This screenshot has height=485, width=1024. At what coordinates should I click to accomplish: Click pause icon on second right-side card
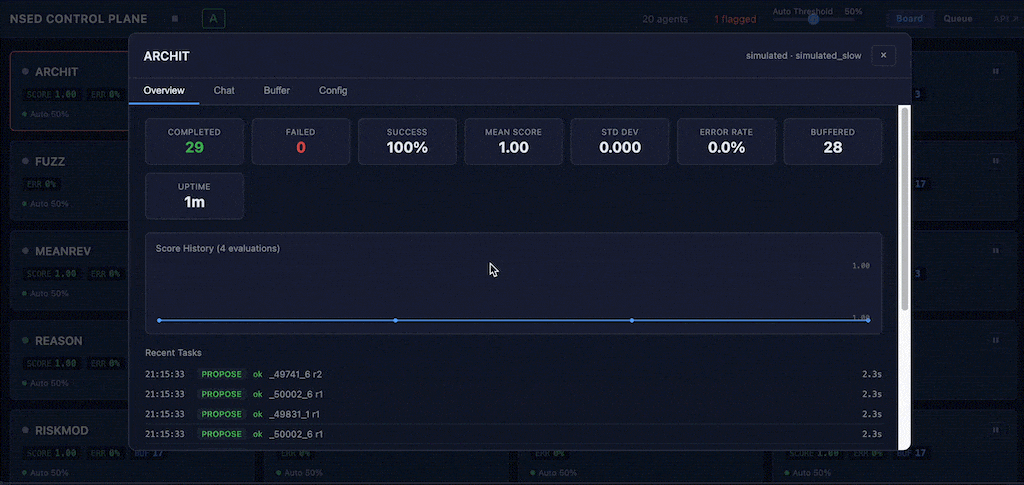click(995, 160)
